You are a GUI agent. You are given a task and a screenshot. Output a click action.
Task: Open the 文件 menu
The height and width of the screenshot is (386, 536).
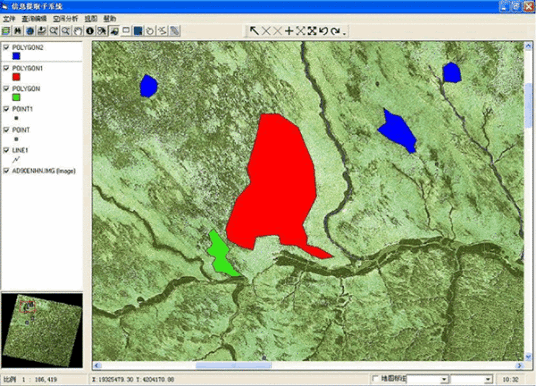point(9,18)
